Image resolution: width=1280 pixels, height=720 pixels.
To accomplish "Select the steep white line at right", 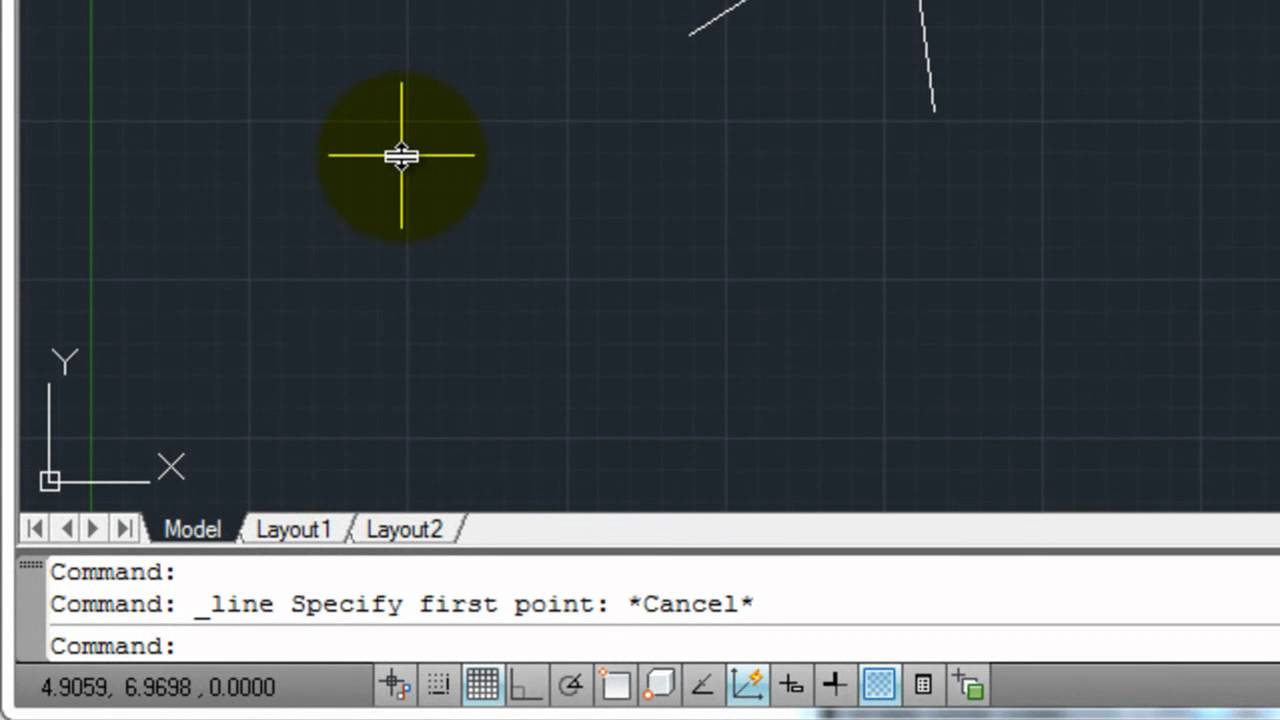I will [x=928, y=56].
